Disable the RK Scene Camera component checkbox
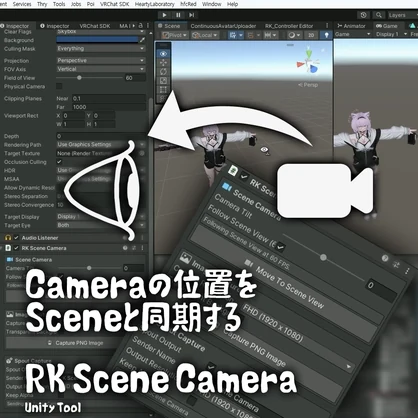Screen dimensions: 418x418 pyautogui.click(x=16, y=248)
